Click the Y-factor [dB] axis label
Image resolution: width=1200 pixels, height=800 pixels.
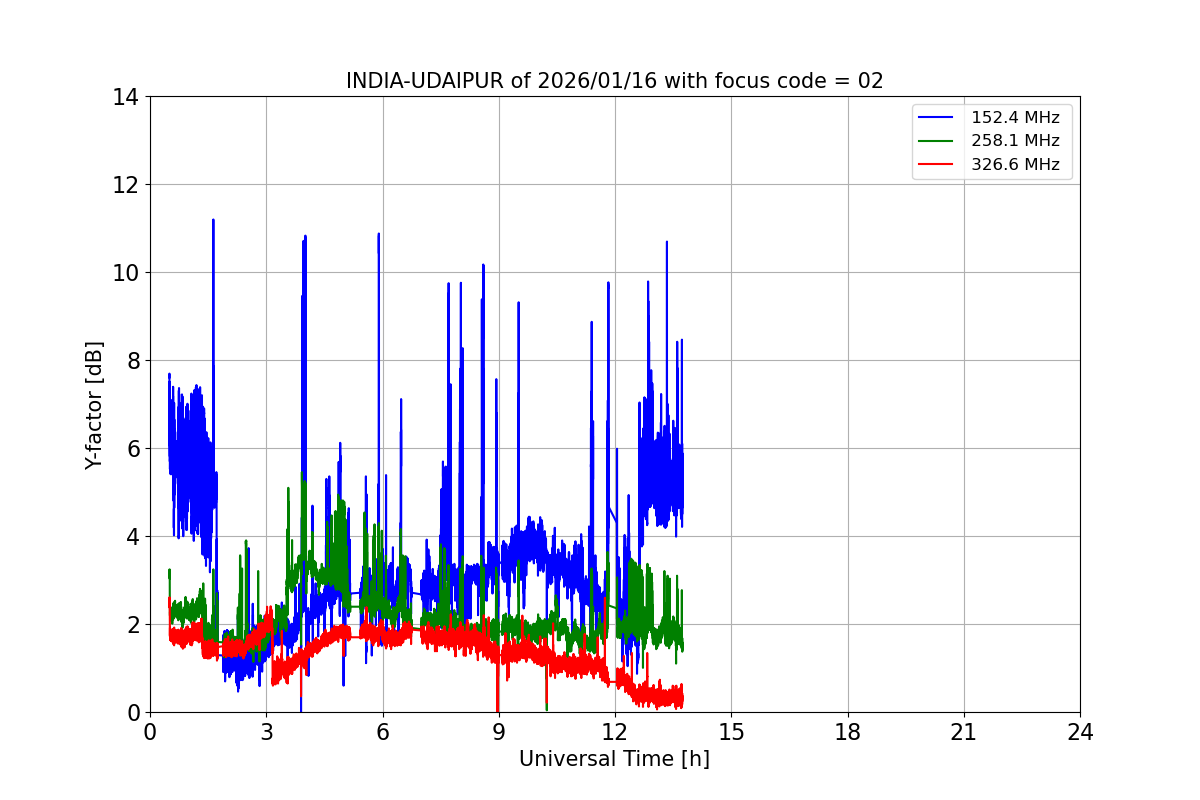click(x=94, y=405)
